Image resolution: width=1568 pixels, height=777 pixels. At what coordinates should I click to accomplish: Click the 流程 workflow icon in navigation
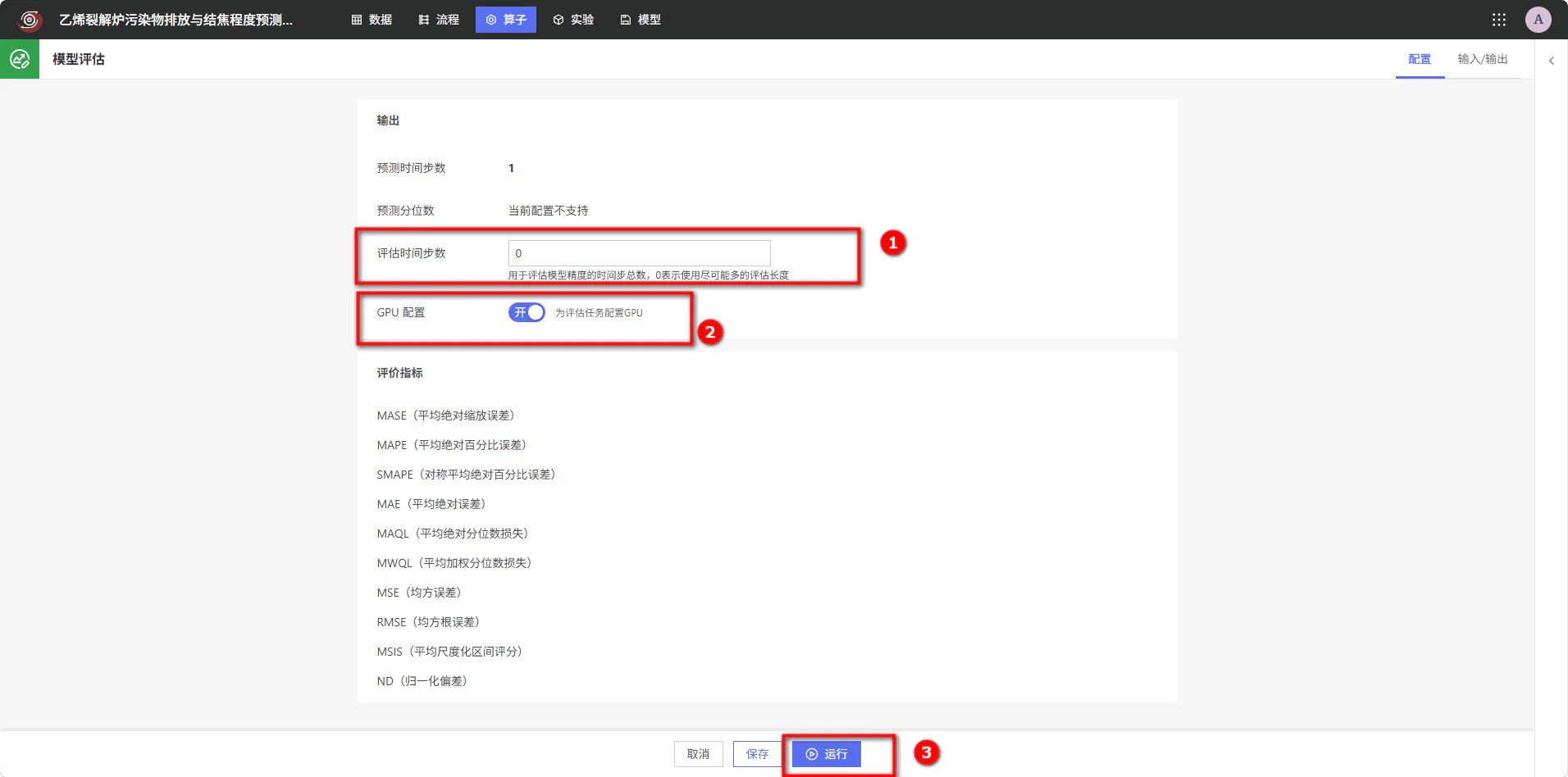tap(424, 20)
